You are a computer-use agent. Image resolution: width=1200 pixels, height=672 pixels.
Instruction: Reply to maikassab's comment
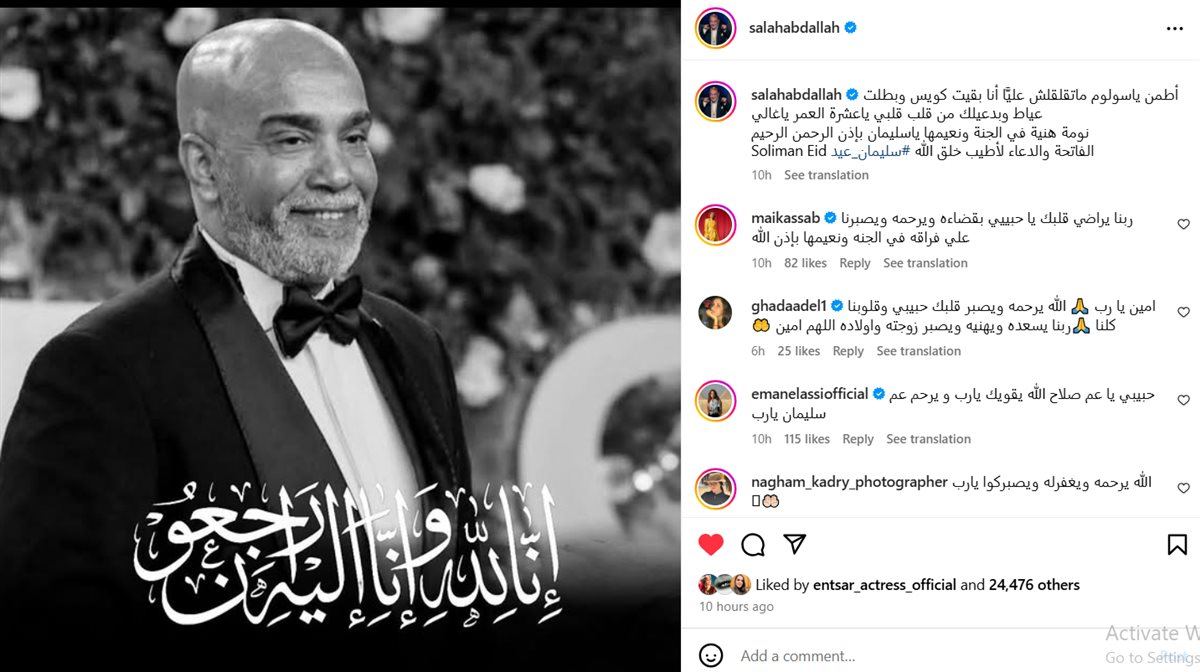pyautogui.click(x=855, y=263)
